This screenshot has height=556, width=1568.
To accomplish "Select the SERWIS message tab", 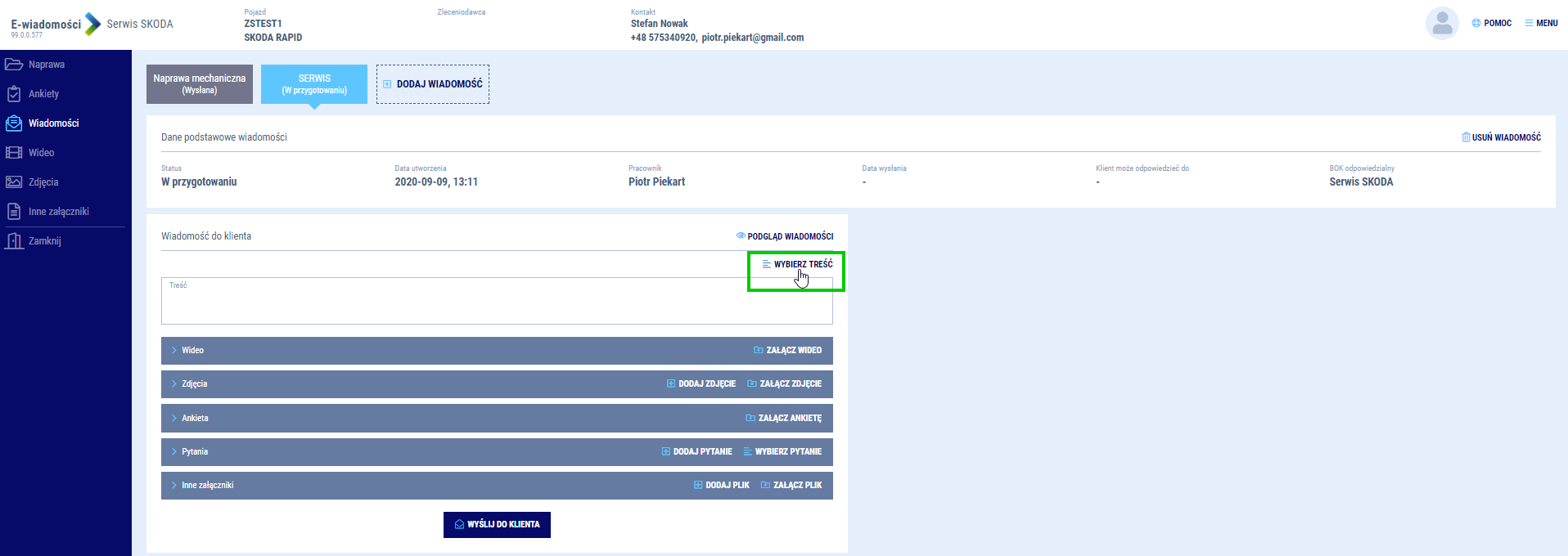I will pos(314,84).
